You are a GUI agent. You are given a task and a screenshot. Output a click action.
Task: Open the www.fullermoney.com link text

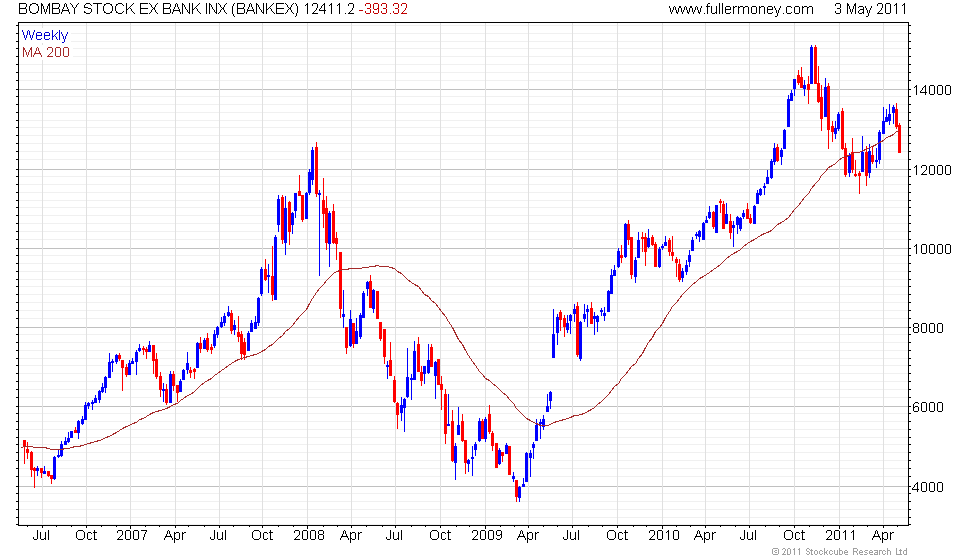point(741,9)
